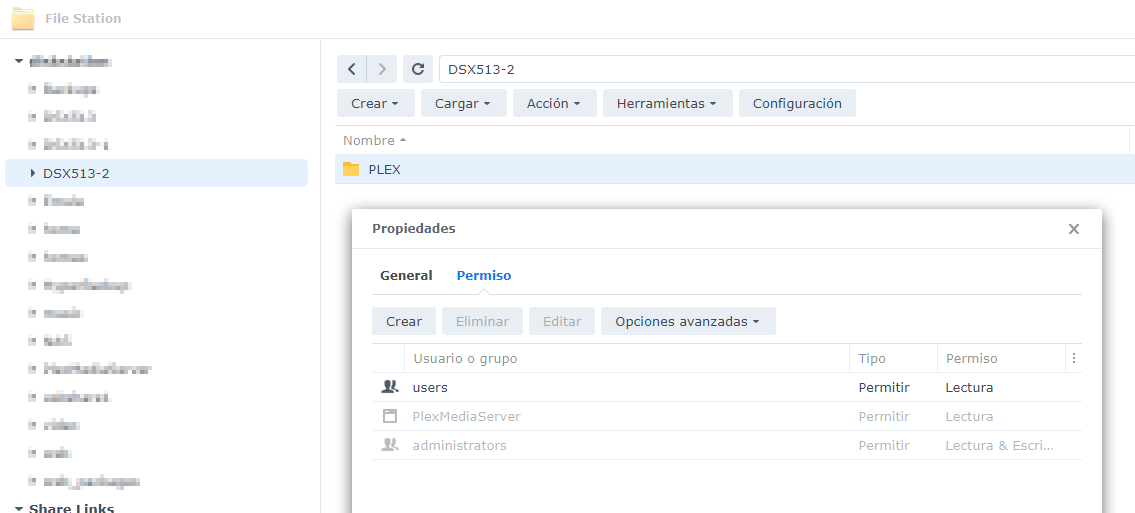This screenshot has width=1135, height=513.
Task: Select the Permiso tab
Action: pyautogui.click(x=484, y=276)
